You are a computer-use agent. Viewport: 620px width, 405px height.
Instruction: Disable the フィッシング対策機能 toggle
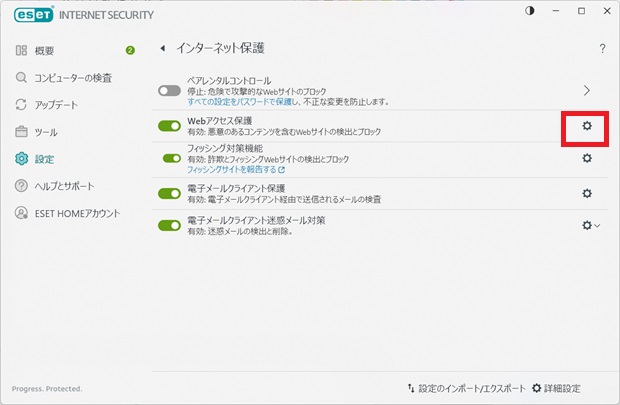point(172,158)
